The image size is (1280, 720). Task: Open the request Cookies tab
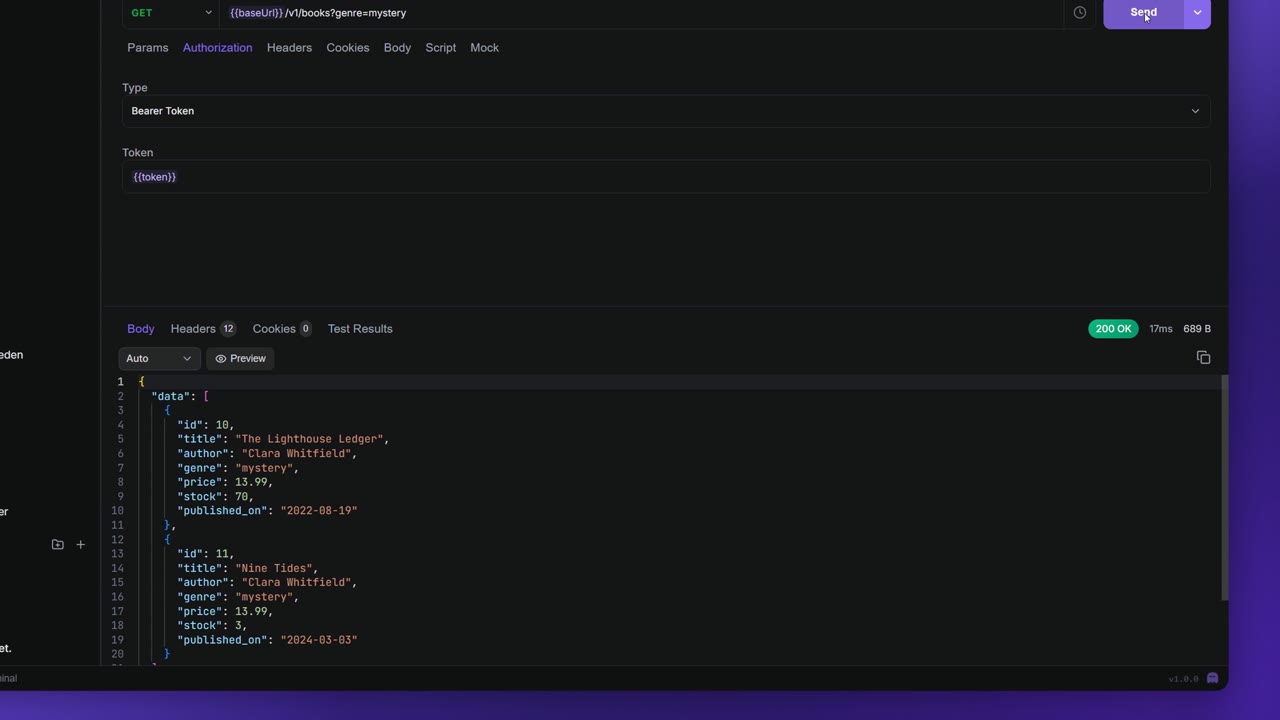tap(348, 48)
